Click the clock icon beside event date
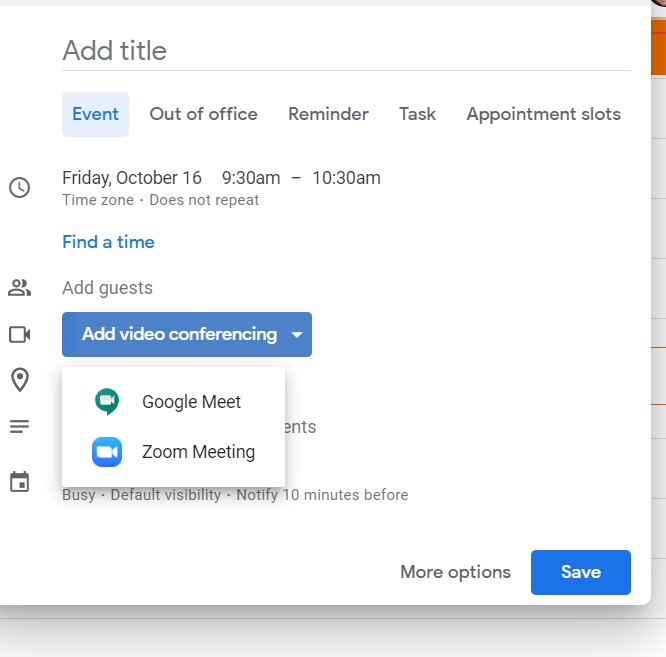Viewport: 666px width, 657px height. point(19,188)
